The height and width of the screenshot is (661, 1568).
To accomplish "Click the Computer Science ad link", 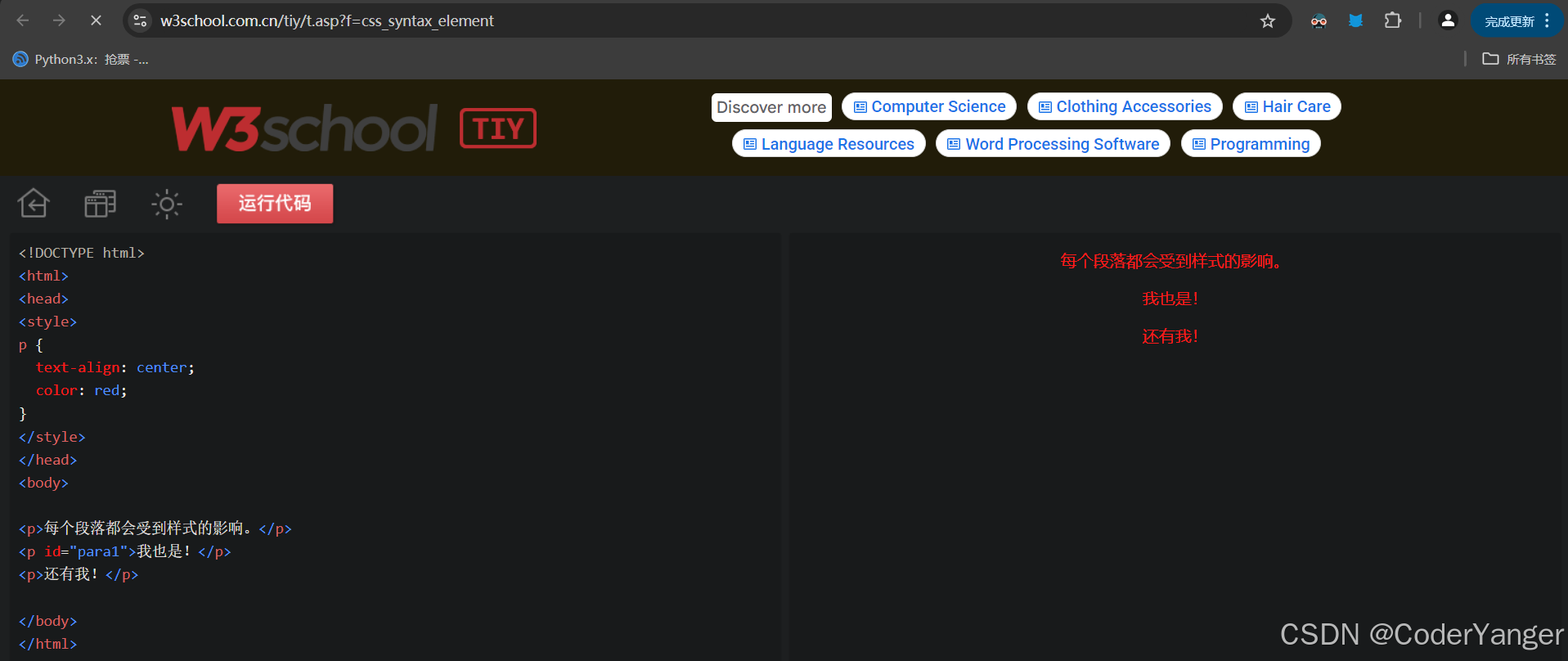I will click(x=929, y=106).
